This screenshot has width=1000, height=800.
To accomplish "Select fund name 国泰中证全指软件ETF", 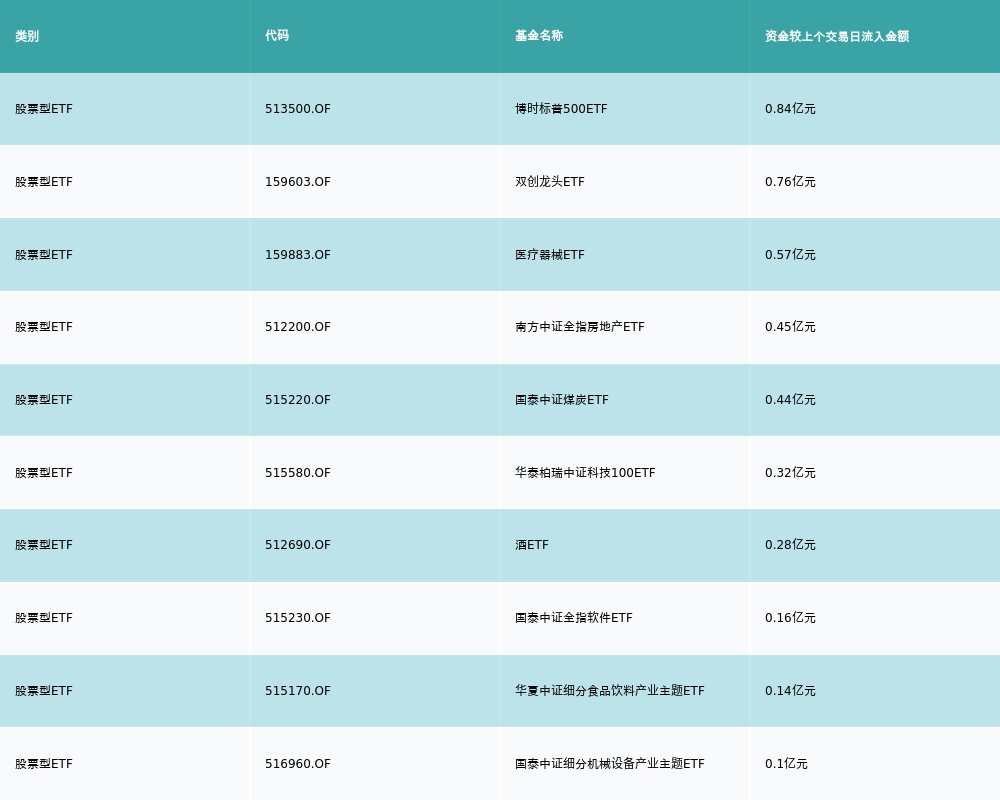I will pyautogui.click(x=574, y=618).
